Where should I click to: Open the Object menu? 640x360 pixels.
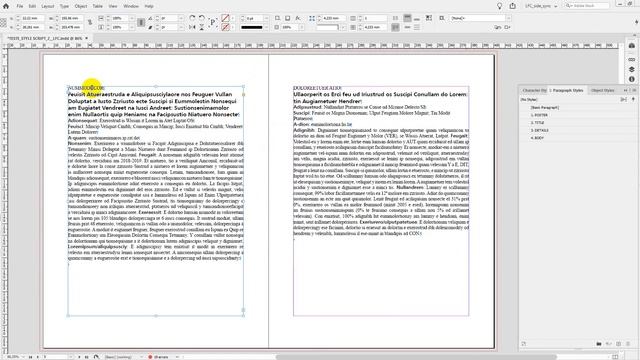point(81,6)
